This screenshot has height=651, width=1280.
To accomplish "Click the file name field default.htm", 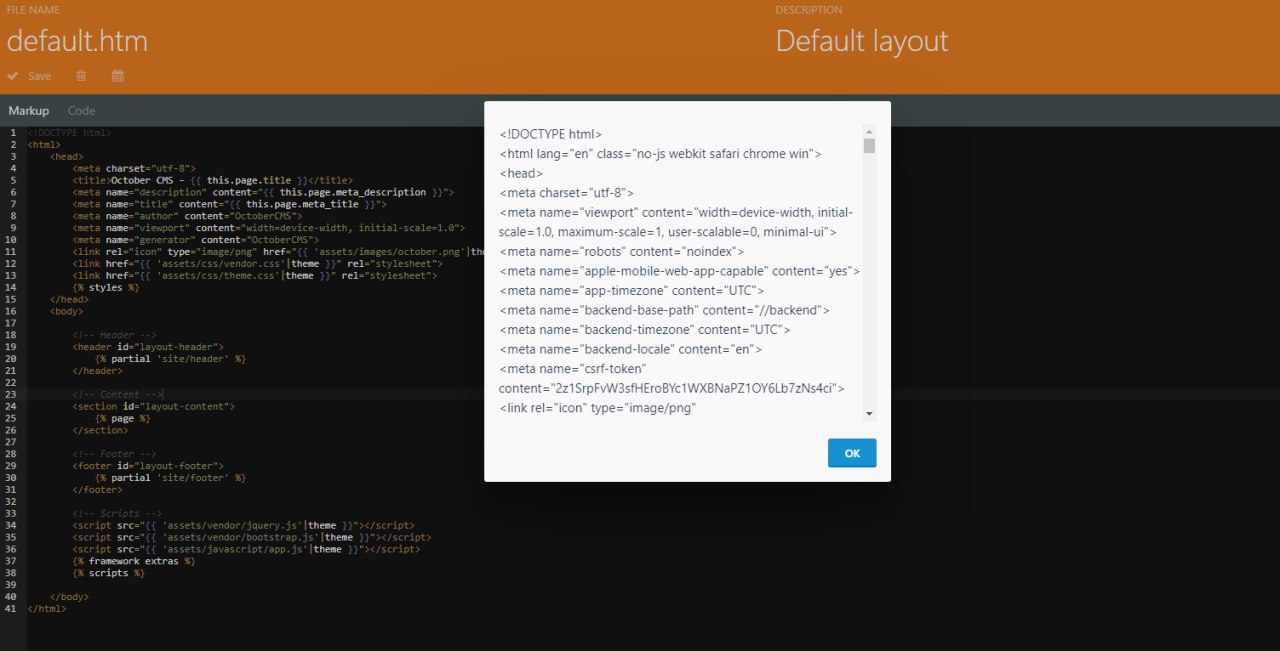I will click(x=77, y=41).
